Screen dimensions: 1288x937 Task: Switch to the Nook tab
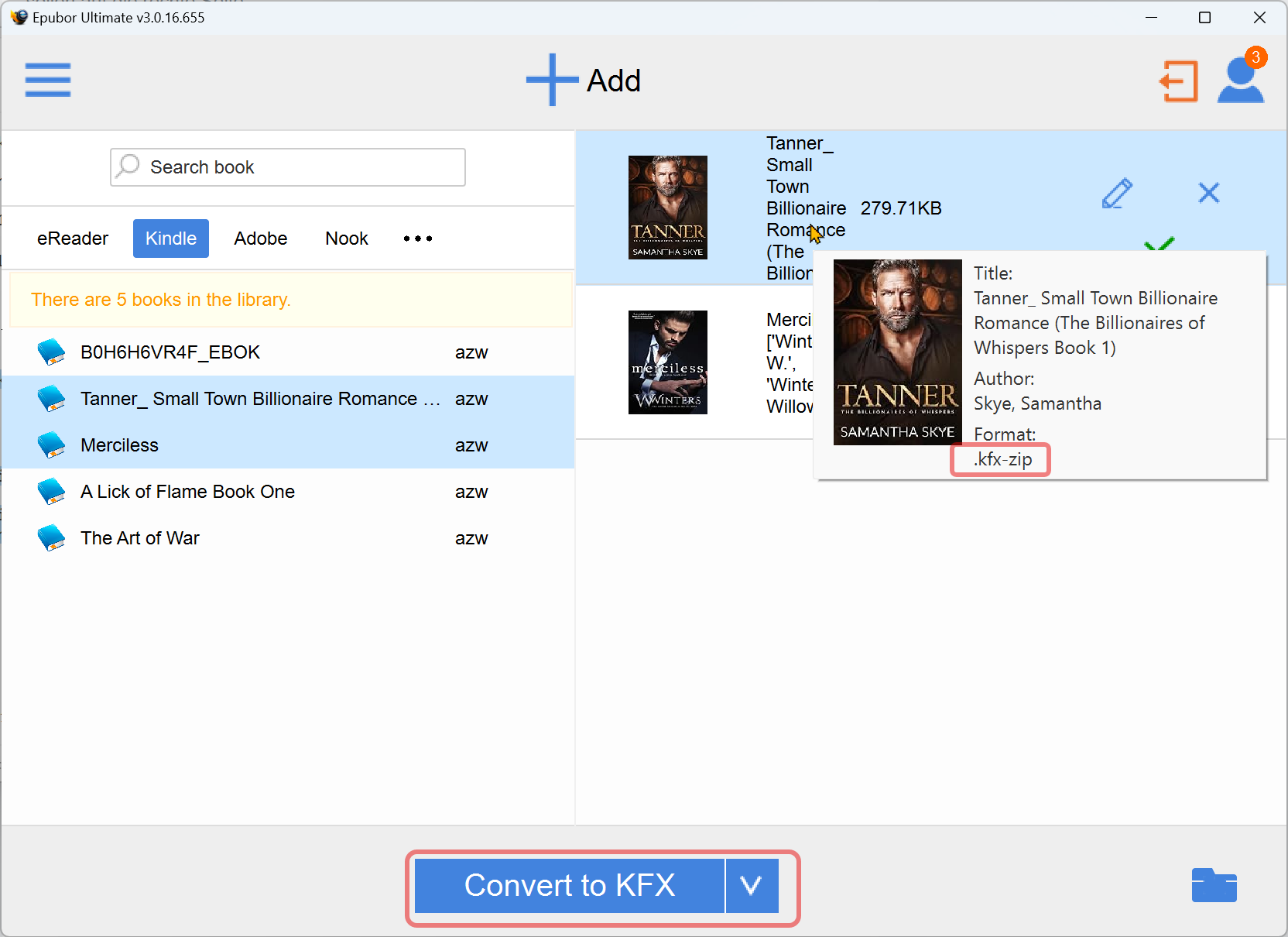pos(347,239)
